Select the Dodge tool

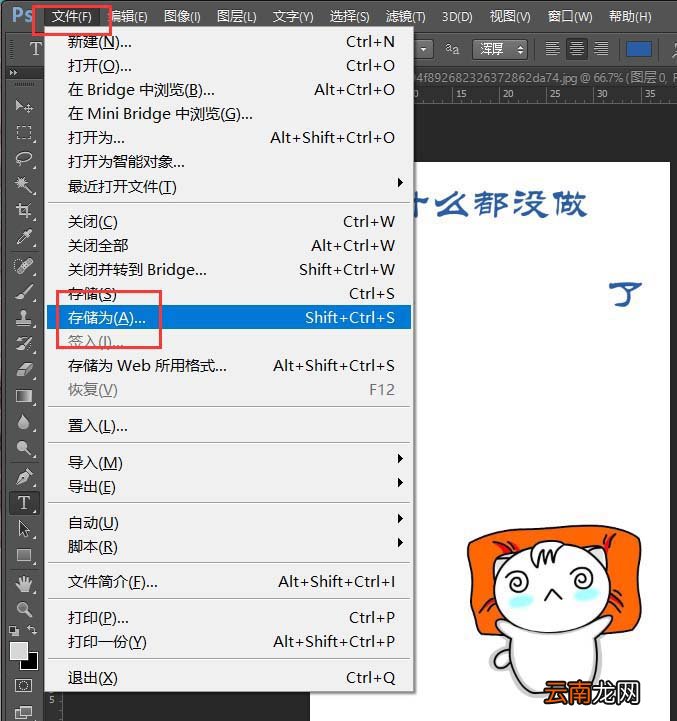point(23,448)
